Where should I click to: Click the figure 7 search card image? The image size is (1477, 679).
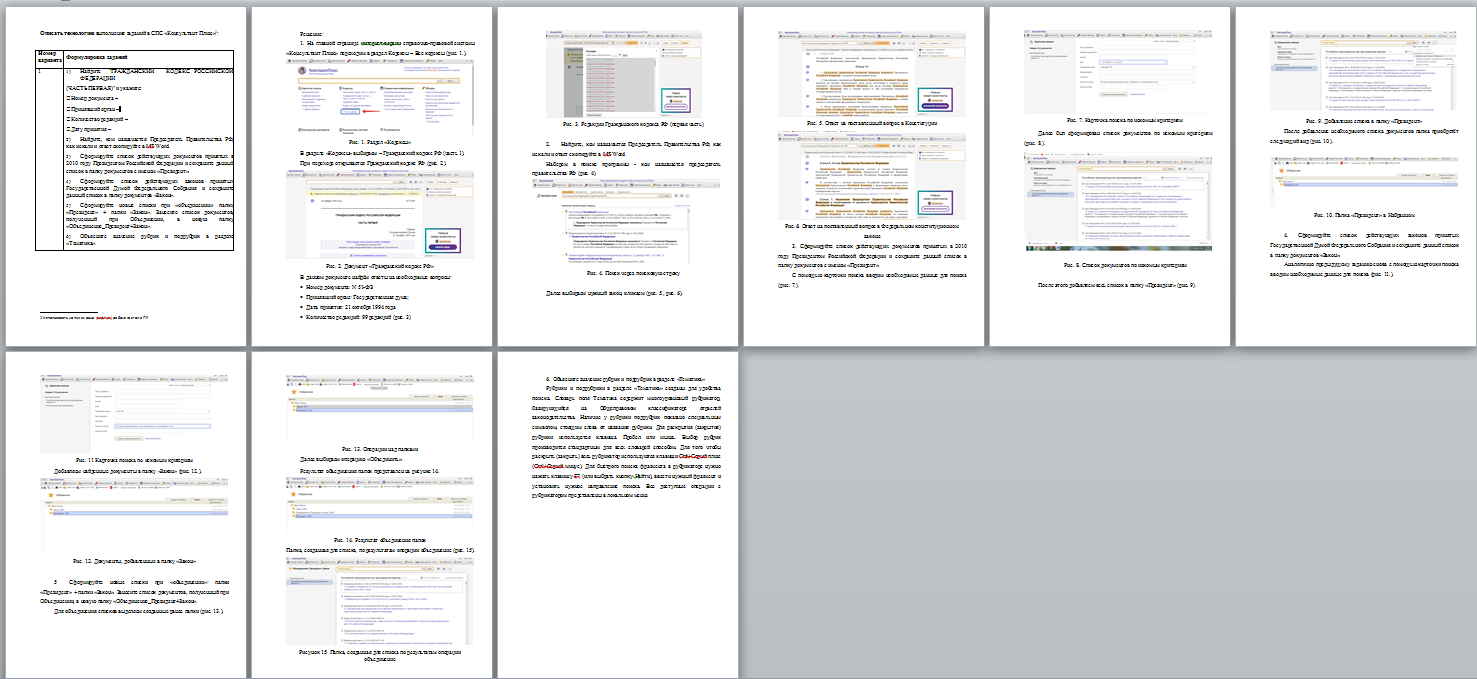coord(1117,73)
